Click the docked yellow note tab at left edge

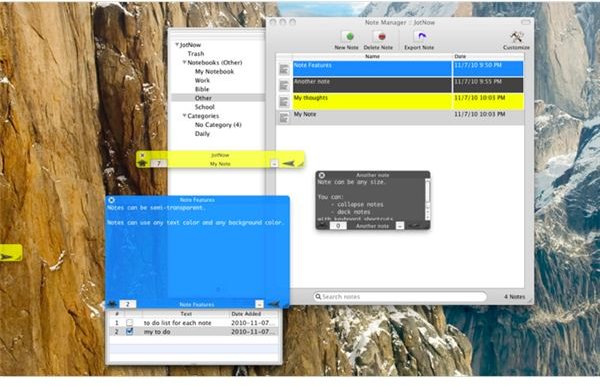coord(11,253)
